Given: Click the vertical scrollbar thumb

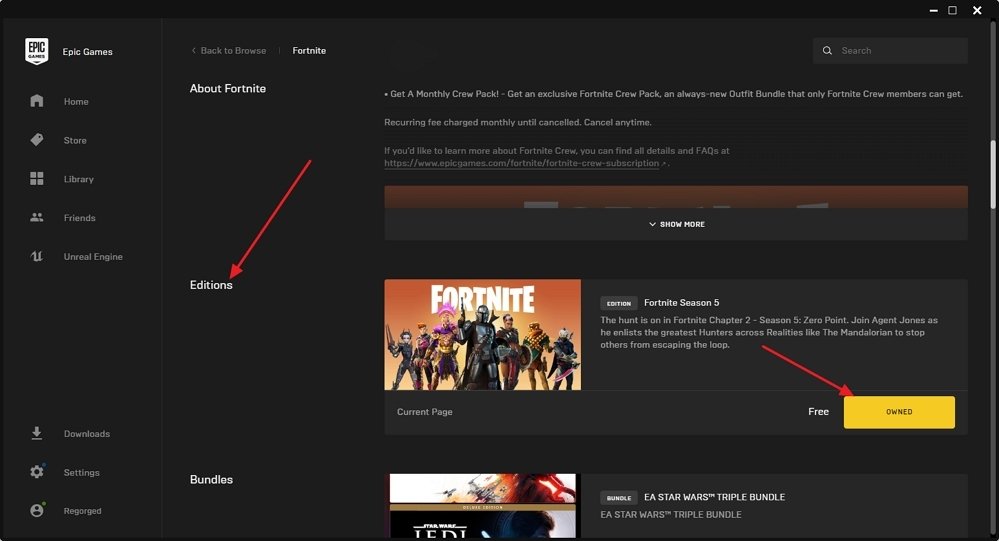Looking at the screenshot, I should tap(993, 174).
